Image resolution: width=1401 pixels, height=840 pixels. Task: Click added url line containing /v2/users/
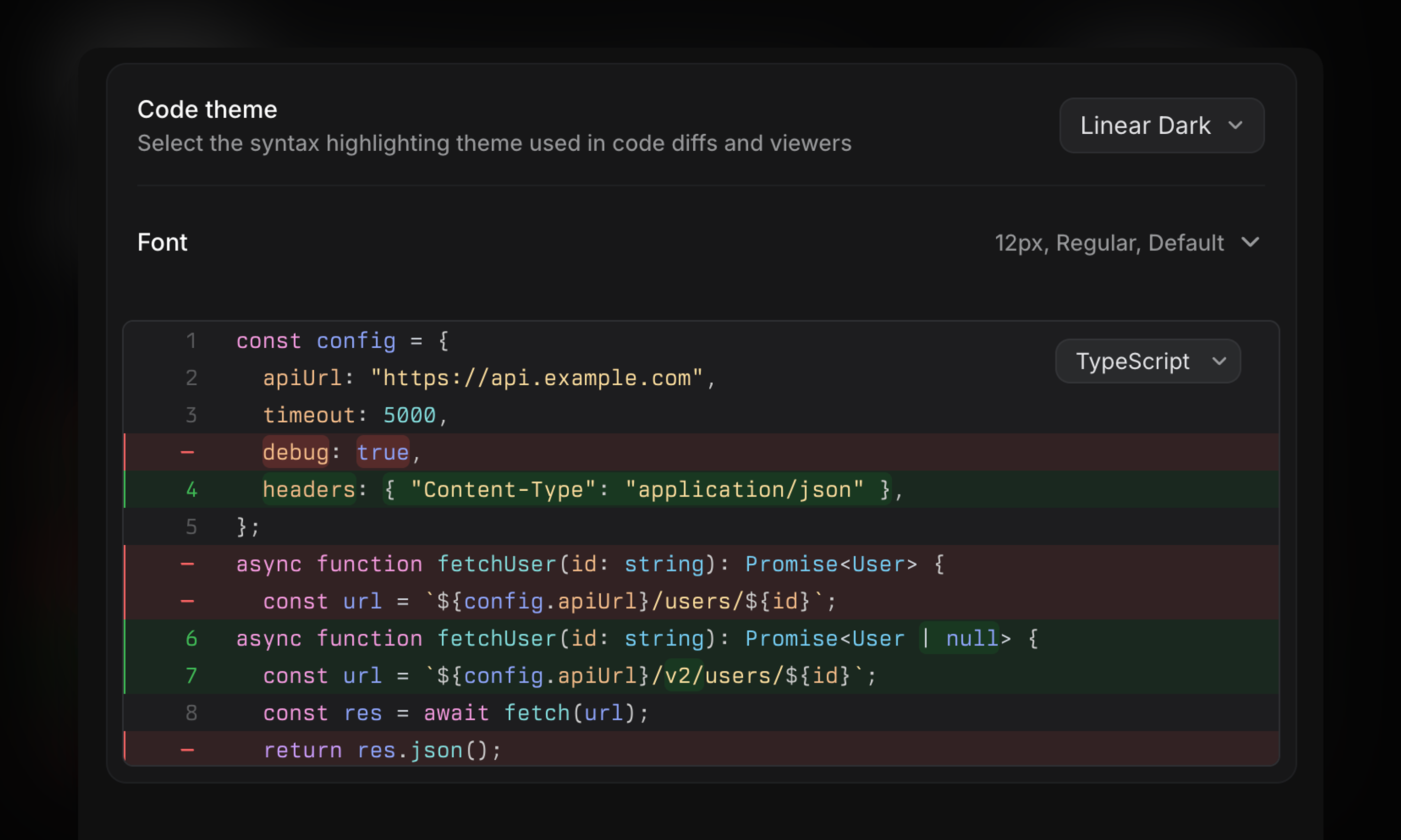[x=701, y=676]
